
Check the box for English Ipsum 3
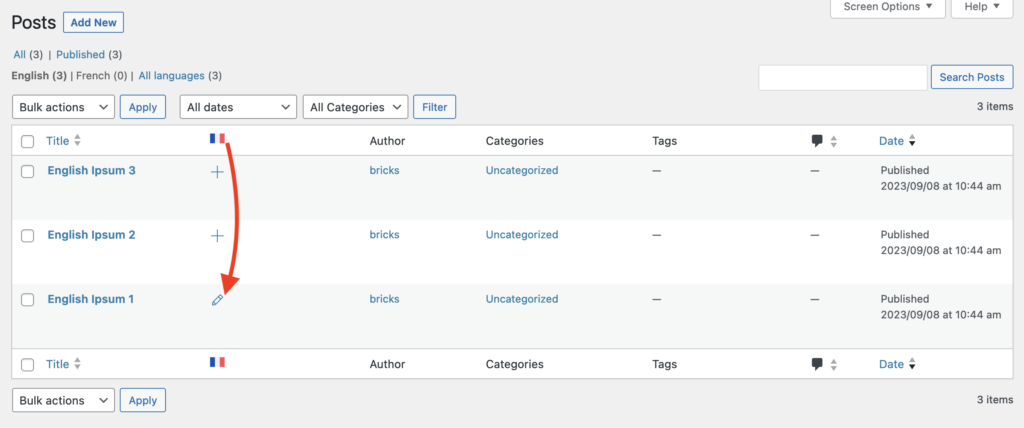click(28, 172)
